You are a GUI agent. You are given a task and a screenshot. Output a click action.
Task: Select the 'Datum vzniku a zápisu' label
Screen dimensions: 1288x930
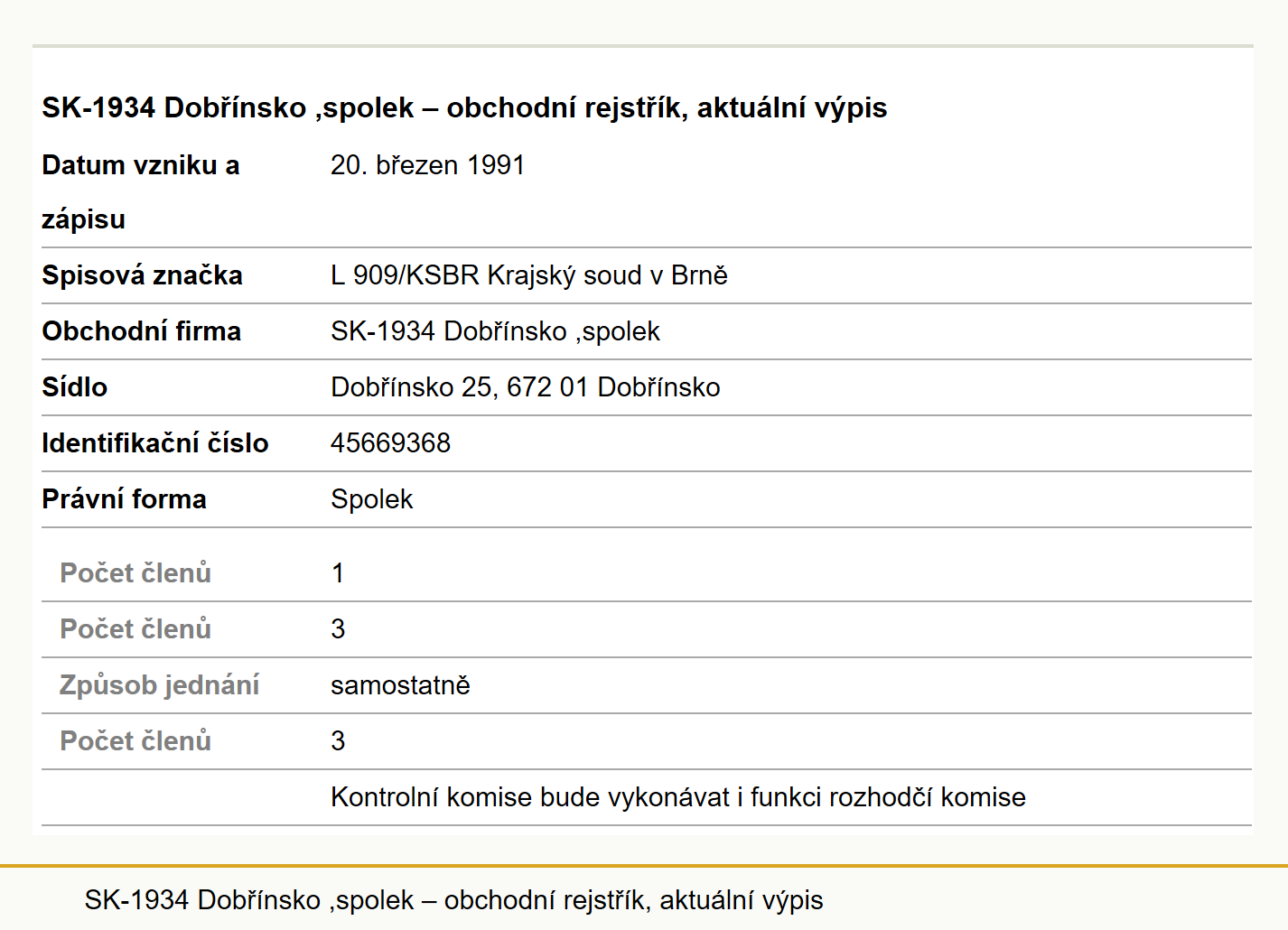coord(140,192)
